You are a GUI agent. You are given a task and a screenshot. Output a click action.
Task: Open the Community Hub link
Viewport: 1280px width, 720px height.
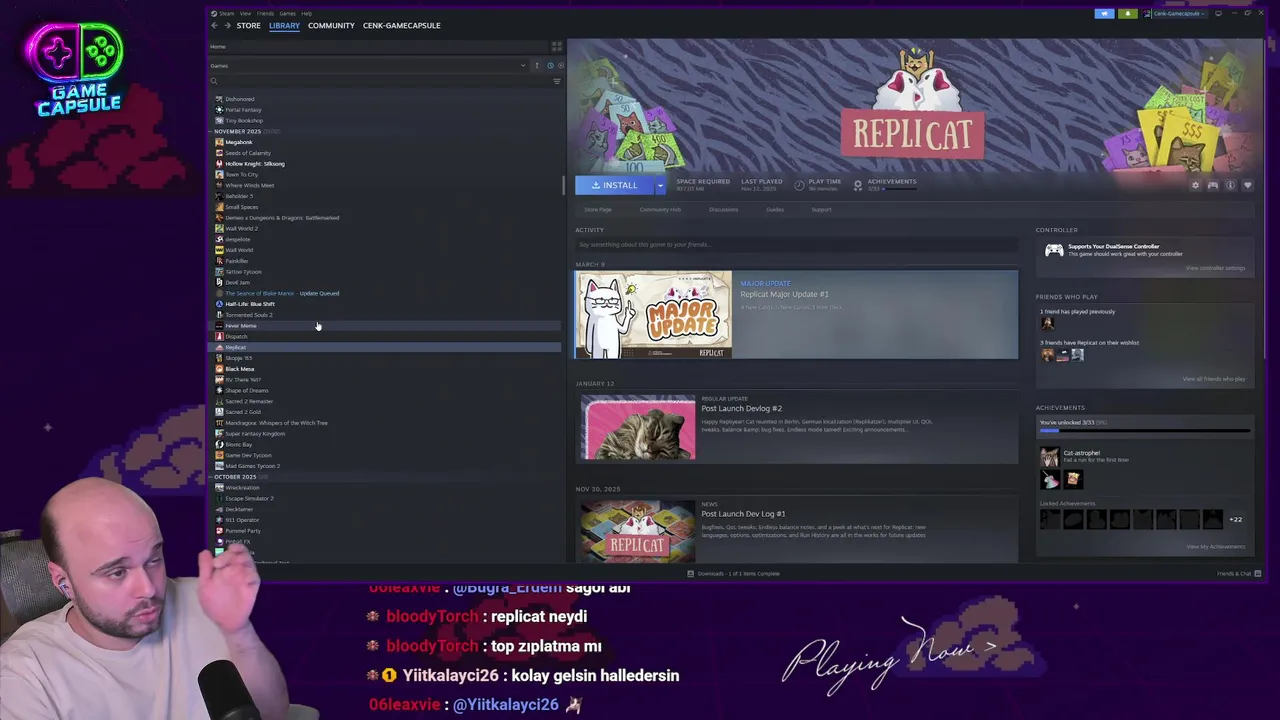660,210
